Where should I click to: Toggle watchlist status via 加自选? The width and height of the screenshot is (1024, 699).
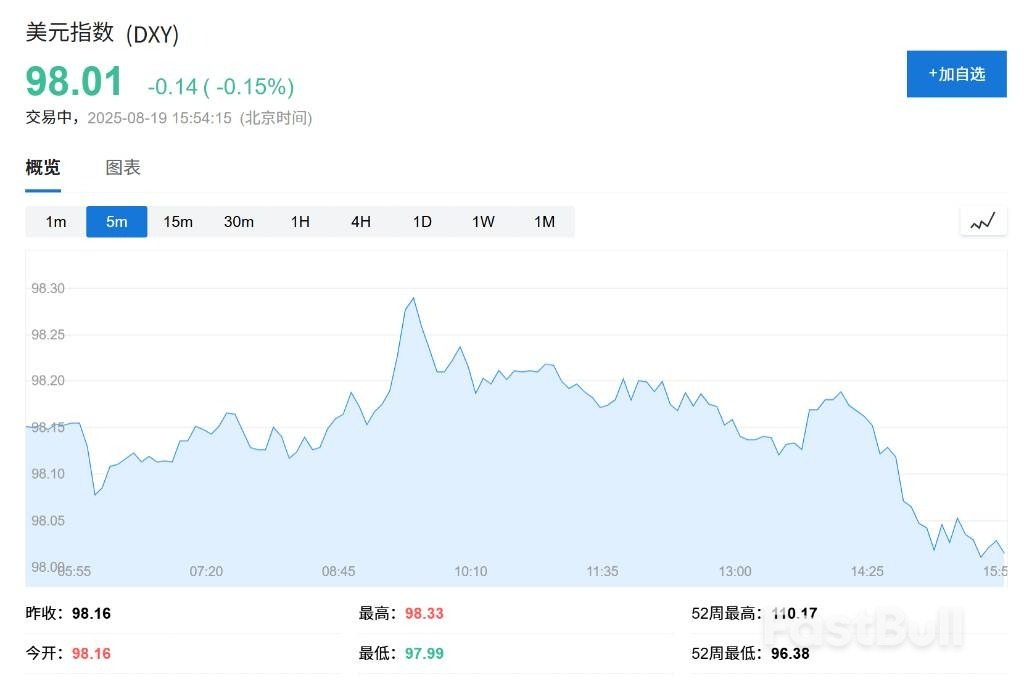[956, 73]
